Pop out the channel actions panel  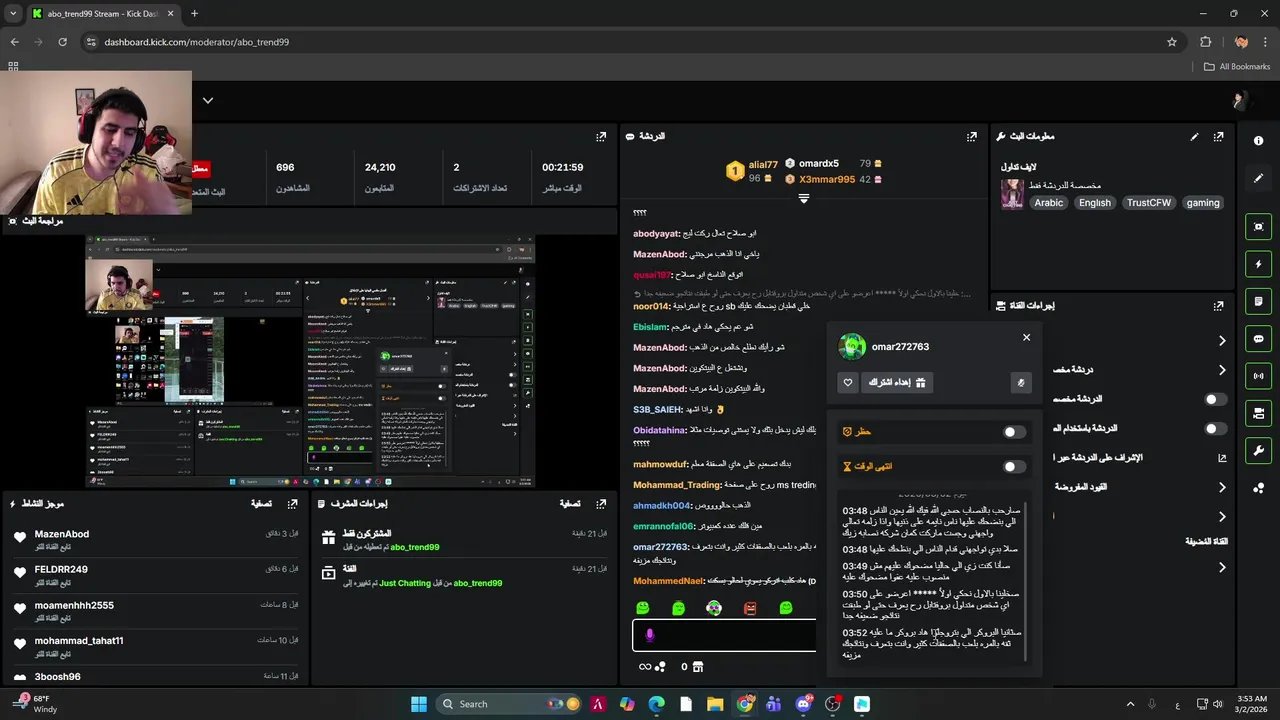(x=1218, y=306)
